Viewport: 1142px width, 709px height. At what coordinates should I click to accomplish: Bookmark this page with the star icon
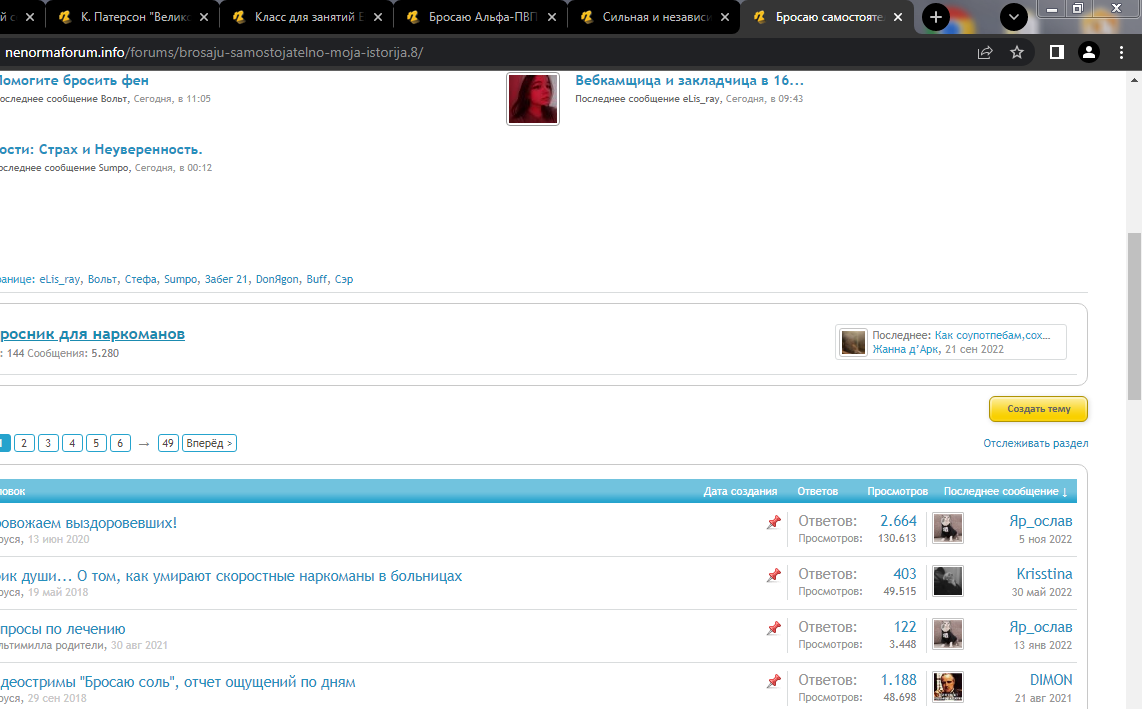(1017, 52)
